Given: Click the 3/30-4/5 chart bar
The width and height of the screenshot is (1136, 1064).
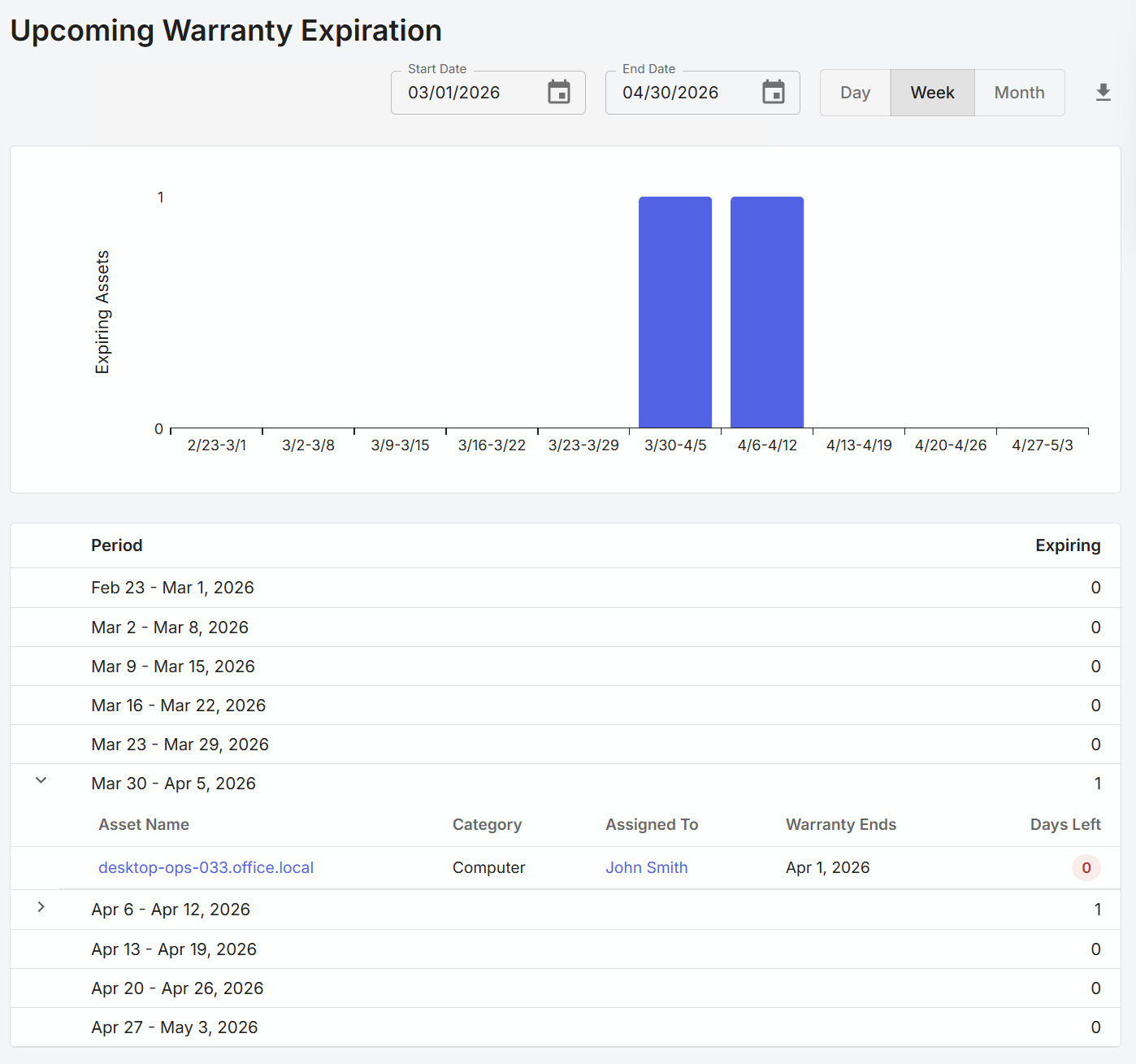Looking at the screenshot, I should click(674, 312).
